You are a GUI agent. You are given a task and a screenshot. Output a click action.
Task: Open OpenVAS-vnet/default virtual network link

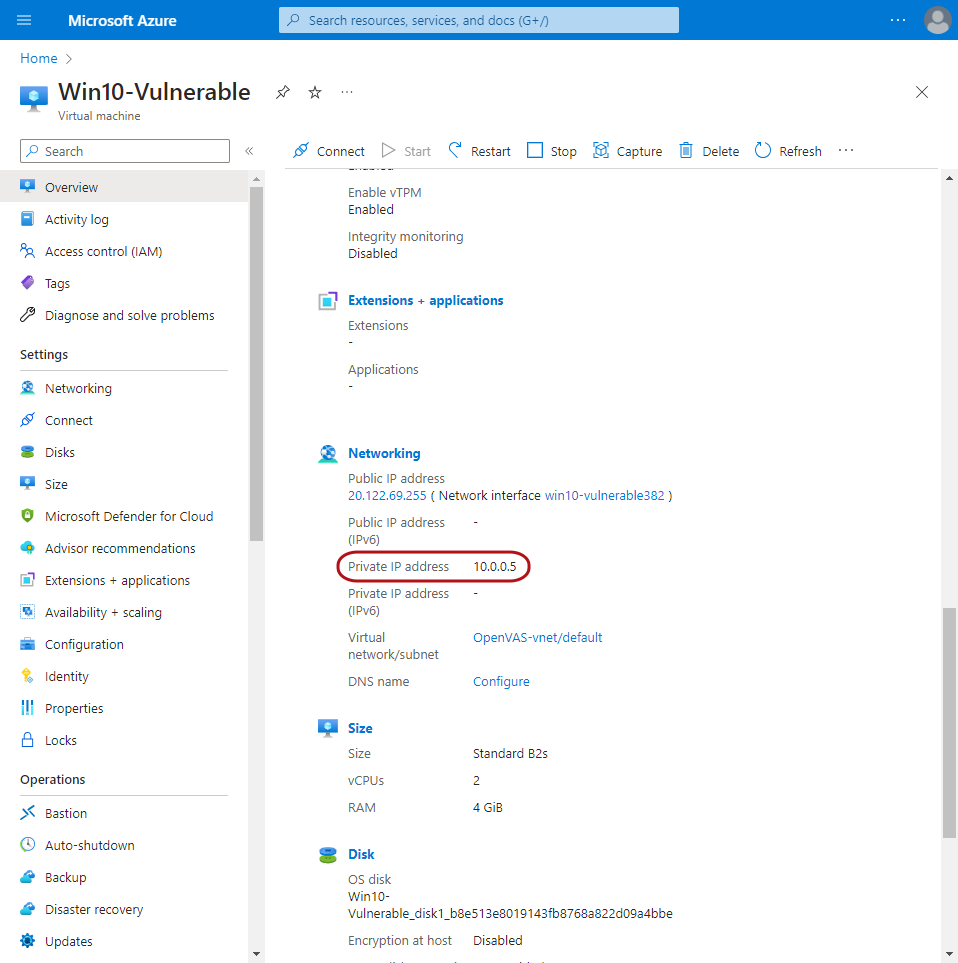point(537,637)
